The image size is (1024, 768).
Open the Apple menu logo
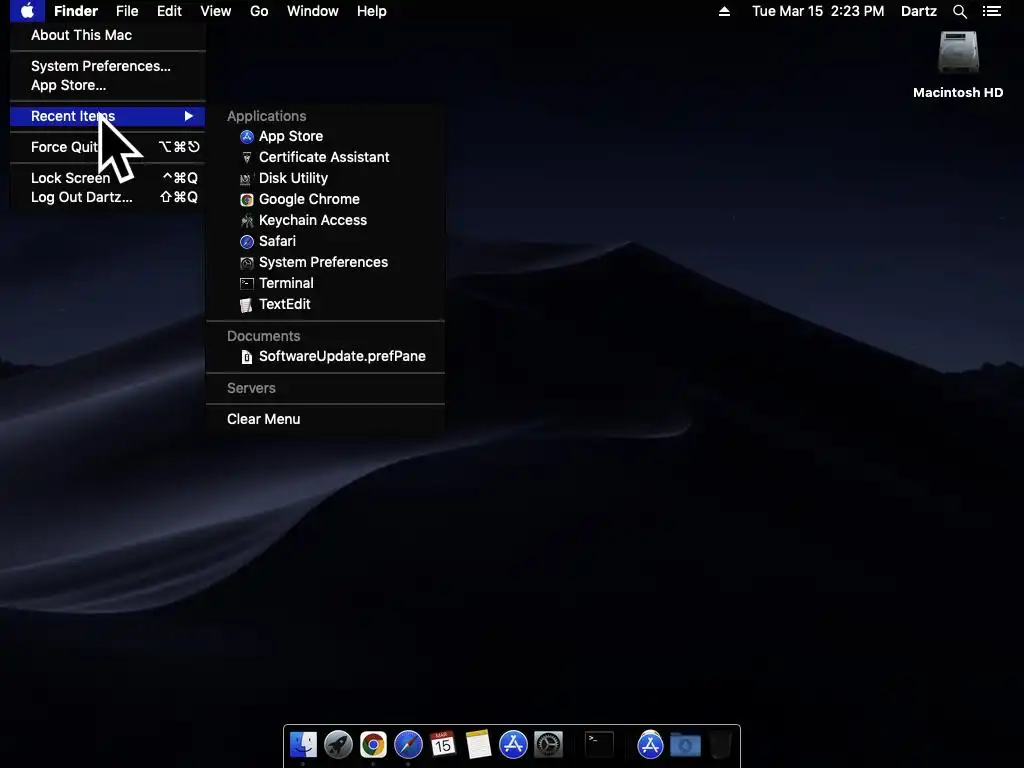click(x=27, y=11)
